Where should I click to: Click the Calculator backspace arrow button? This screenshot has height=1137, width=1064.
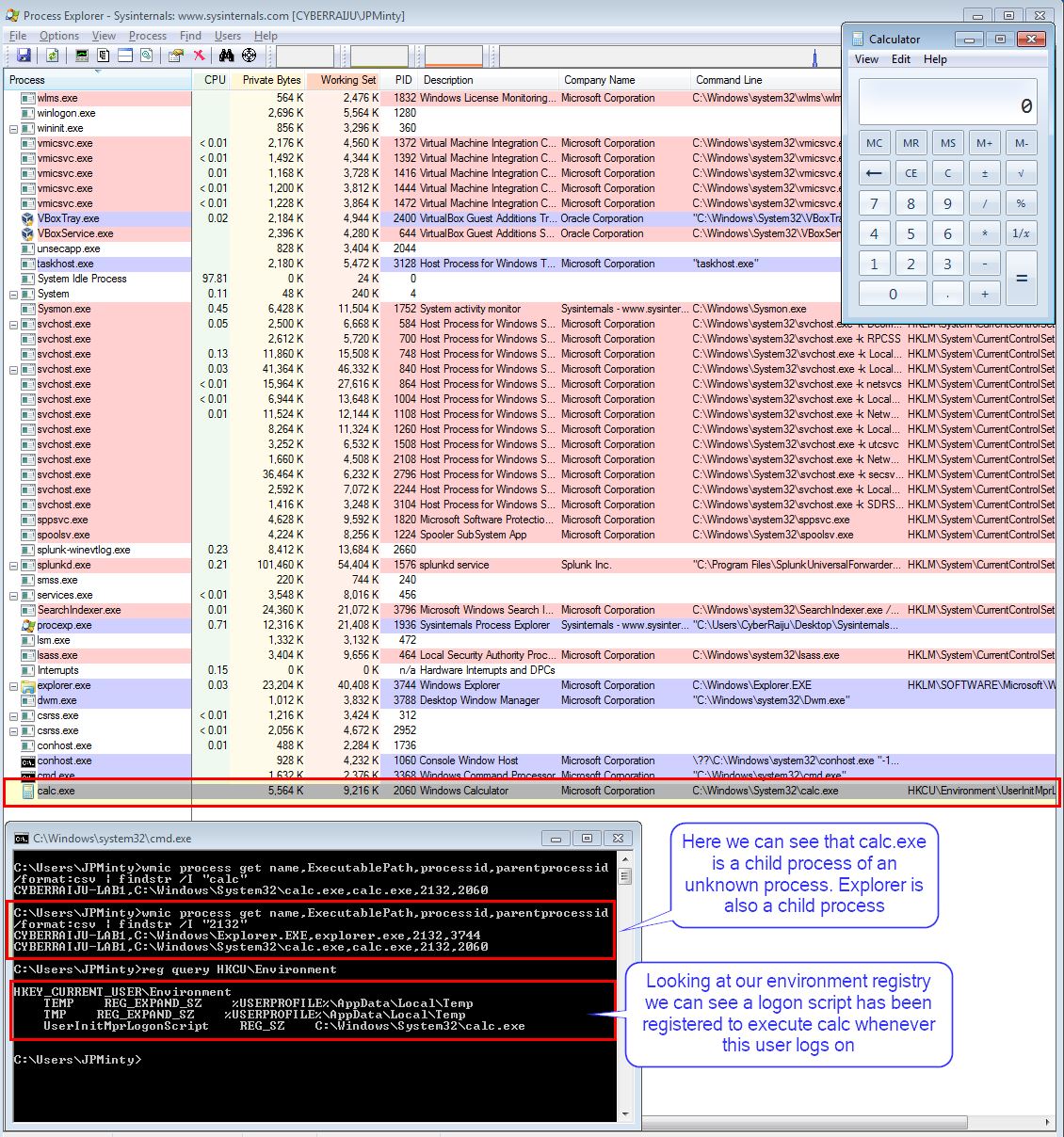[x=874, y=173]
